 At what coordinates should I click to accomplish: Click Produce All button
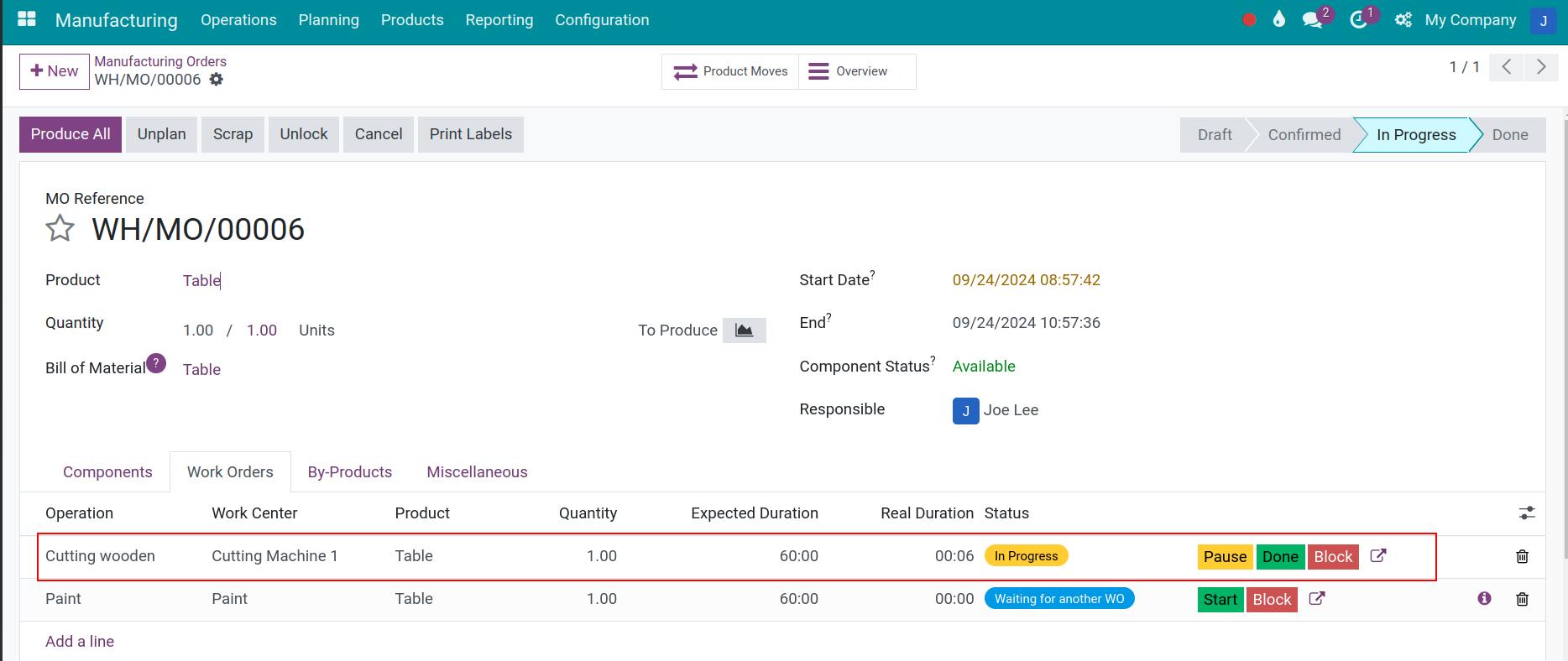point(71,134)
